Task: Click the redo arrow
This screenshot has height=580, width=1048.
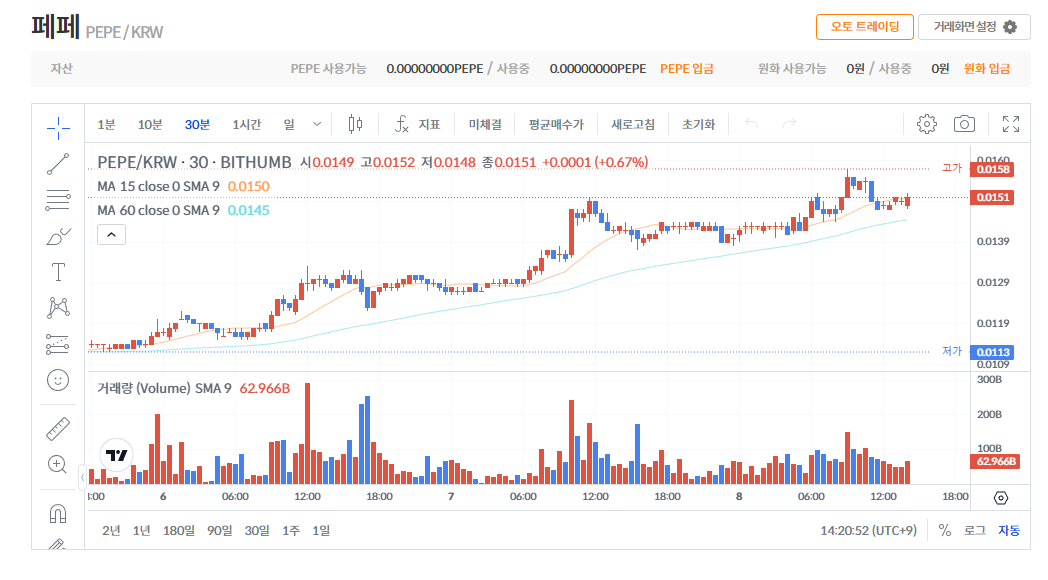Action: point(789,124)
